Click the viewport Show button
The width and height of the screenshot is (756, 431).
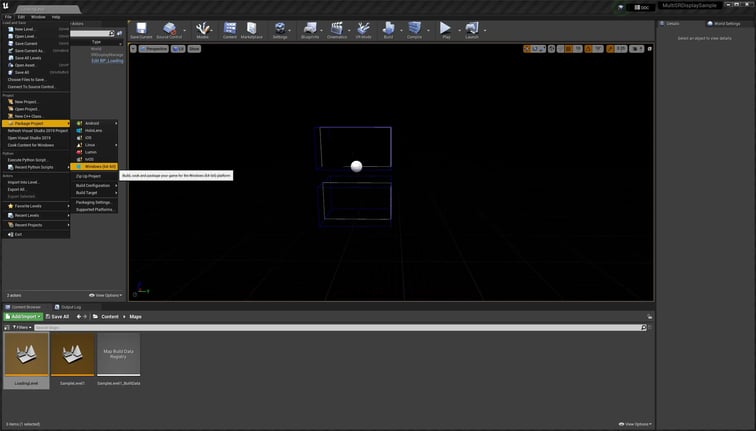(x=194, y=49)
